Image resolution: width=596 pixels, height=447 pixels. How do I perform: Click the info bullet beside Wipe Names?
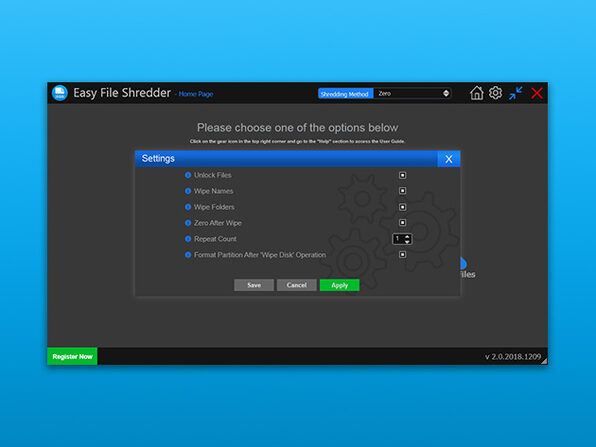point(188,191)
